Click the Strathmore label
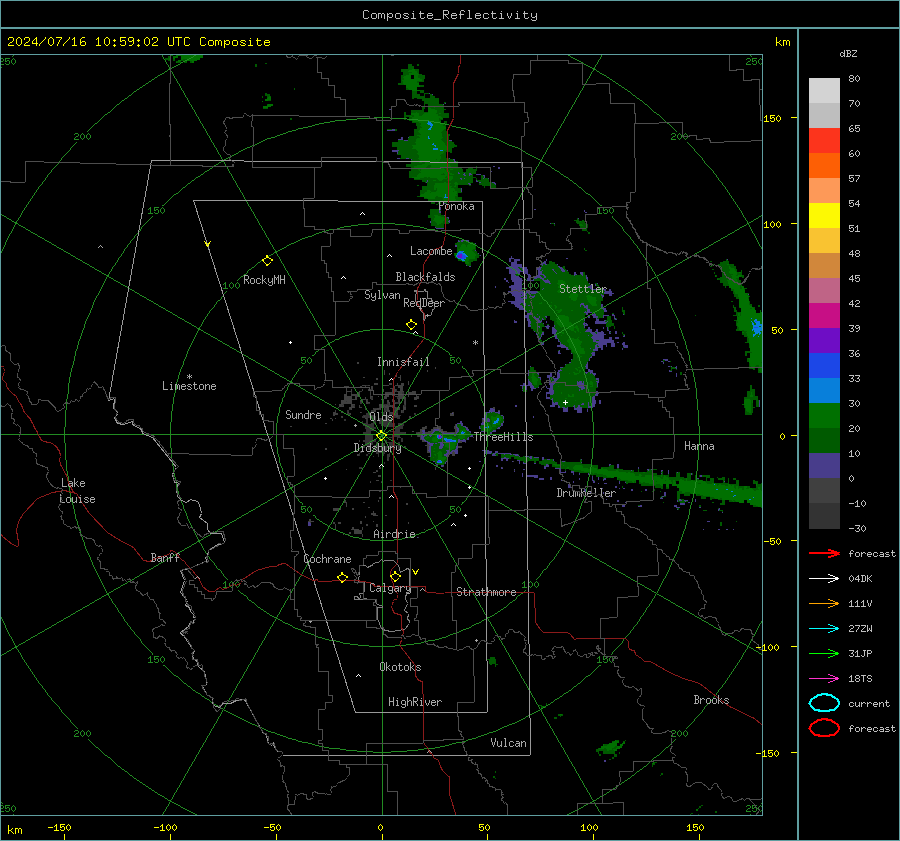900x841 pixels. pos(486,592)
